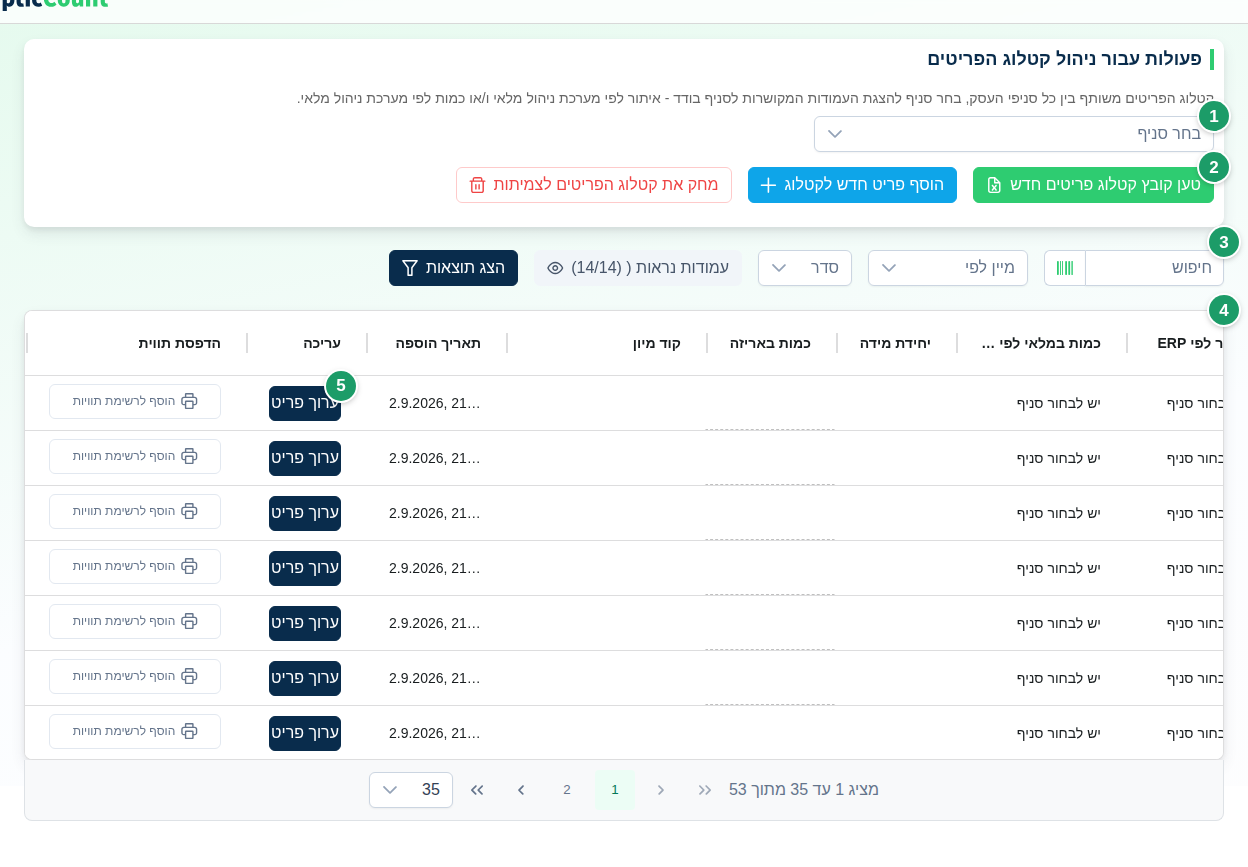Toggle visible columns "עמודות נראות (14/14)"

pyautogui.click(x=638, y=268)
